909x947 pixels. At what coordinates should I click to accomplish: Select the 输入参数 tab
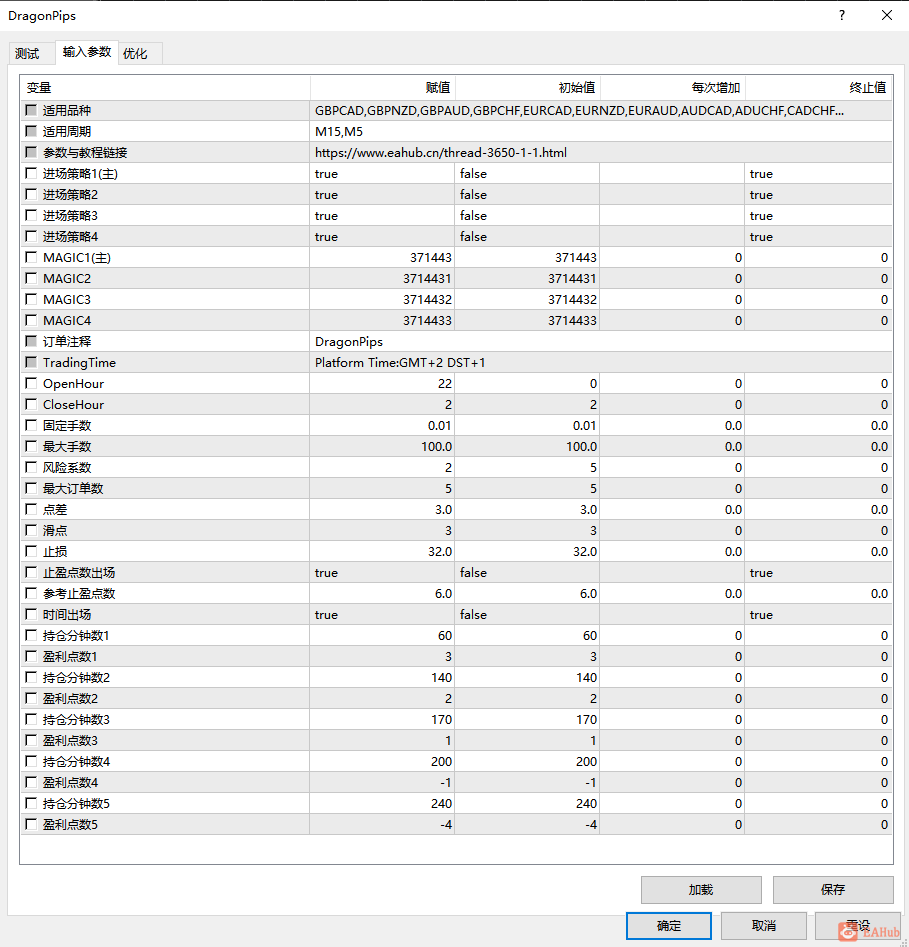point(87,52)
